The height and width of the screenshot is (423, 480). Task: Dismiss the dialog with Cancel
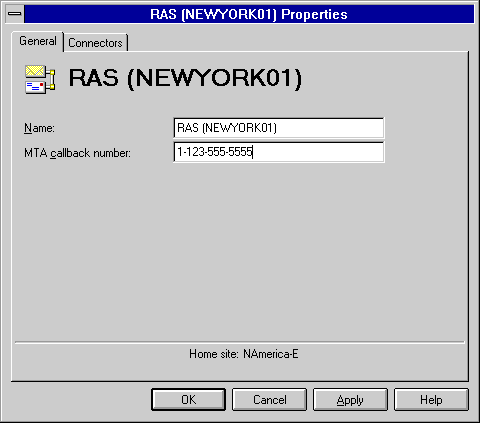[x=269, y=399]
